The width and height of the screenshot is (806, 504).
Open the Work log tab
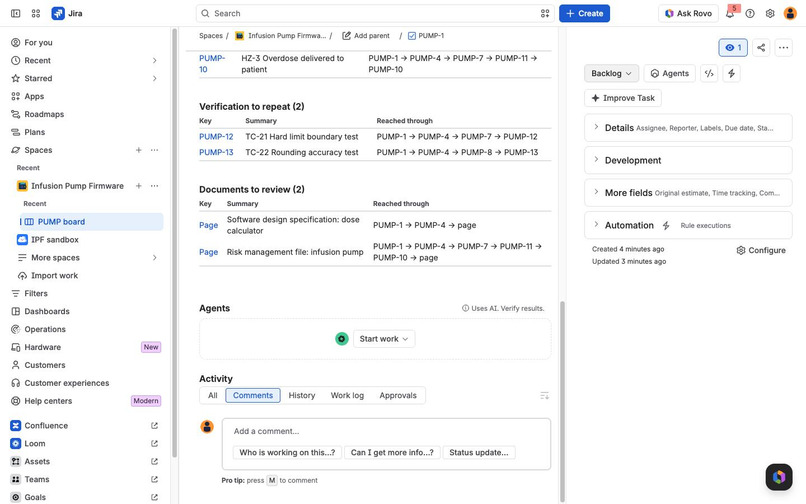coord(347,395)
